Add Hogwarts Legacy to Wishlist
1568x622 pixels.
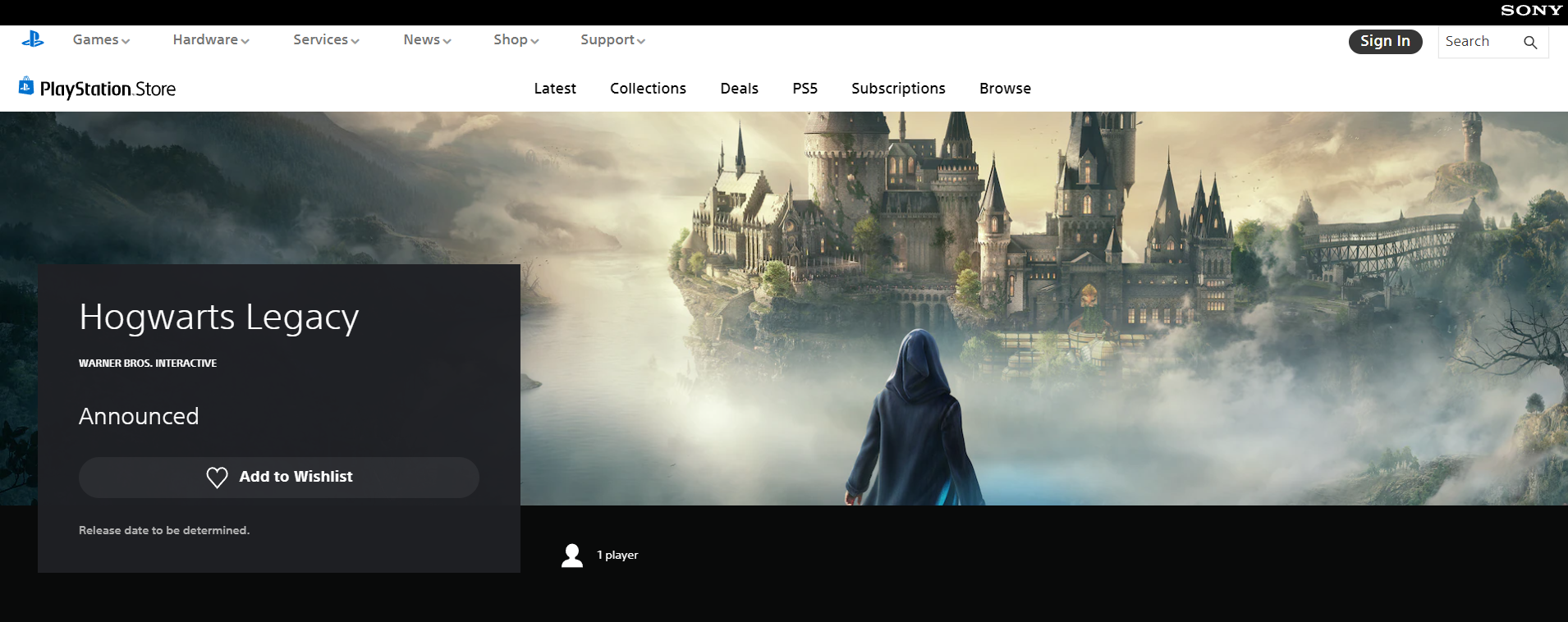click(279, 478)
